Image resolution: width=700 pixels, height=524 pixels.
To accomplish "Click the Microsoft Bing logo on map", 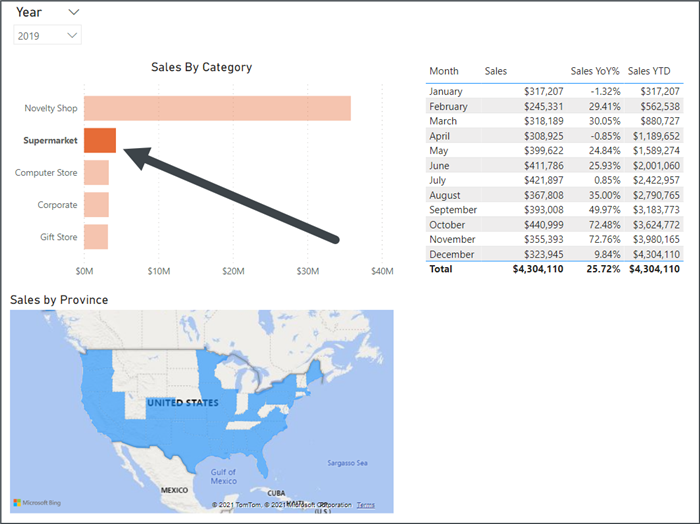I will [40, 502].
